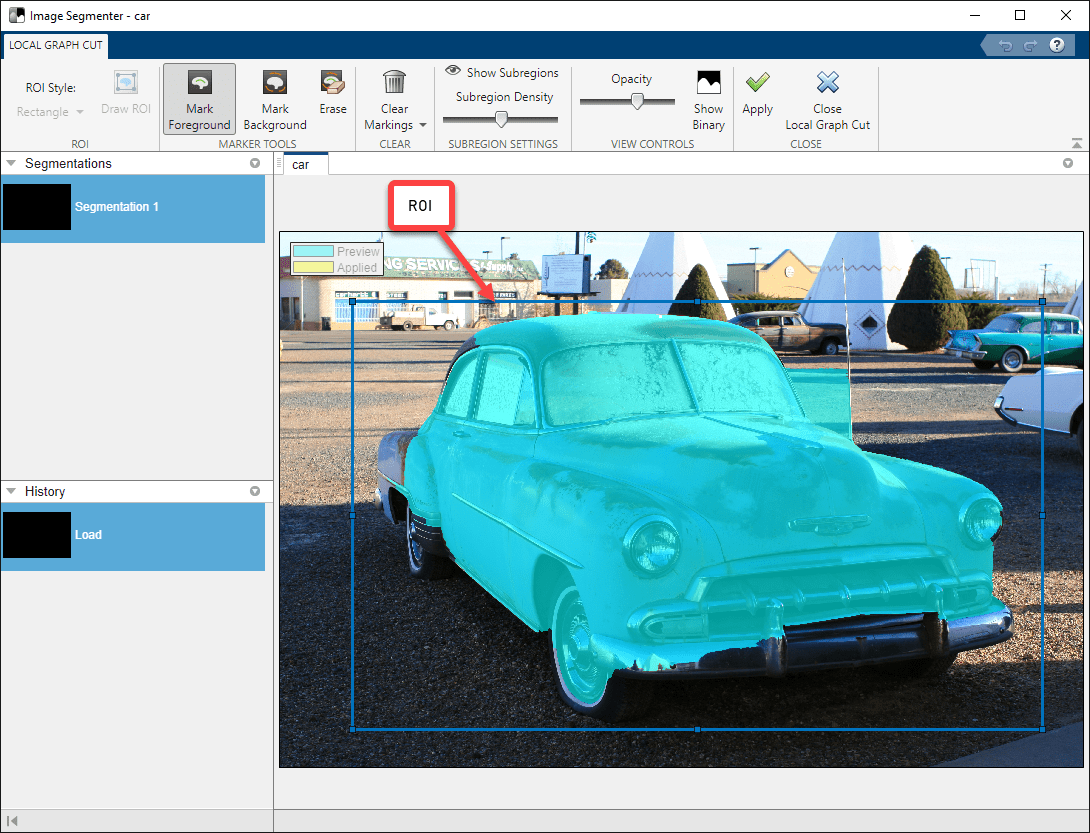This screenshot has width=1090, height=833.
Task: Collapse the History panel triangle
Action: [x=12, y=491]
